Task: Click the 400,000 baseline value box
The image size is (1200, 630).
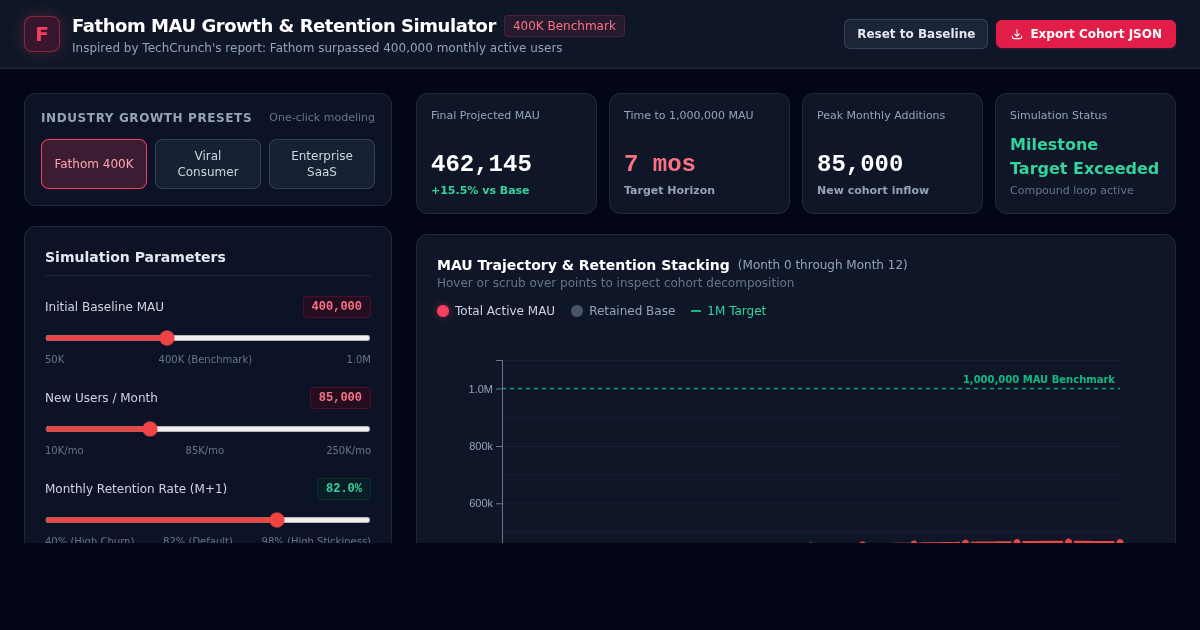Action: point(337,307)
